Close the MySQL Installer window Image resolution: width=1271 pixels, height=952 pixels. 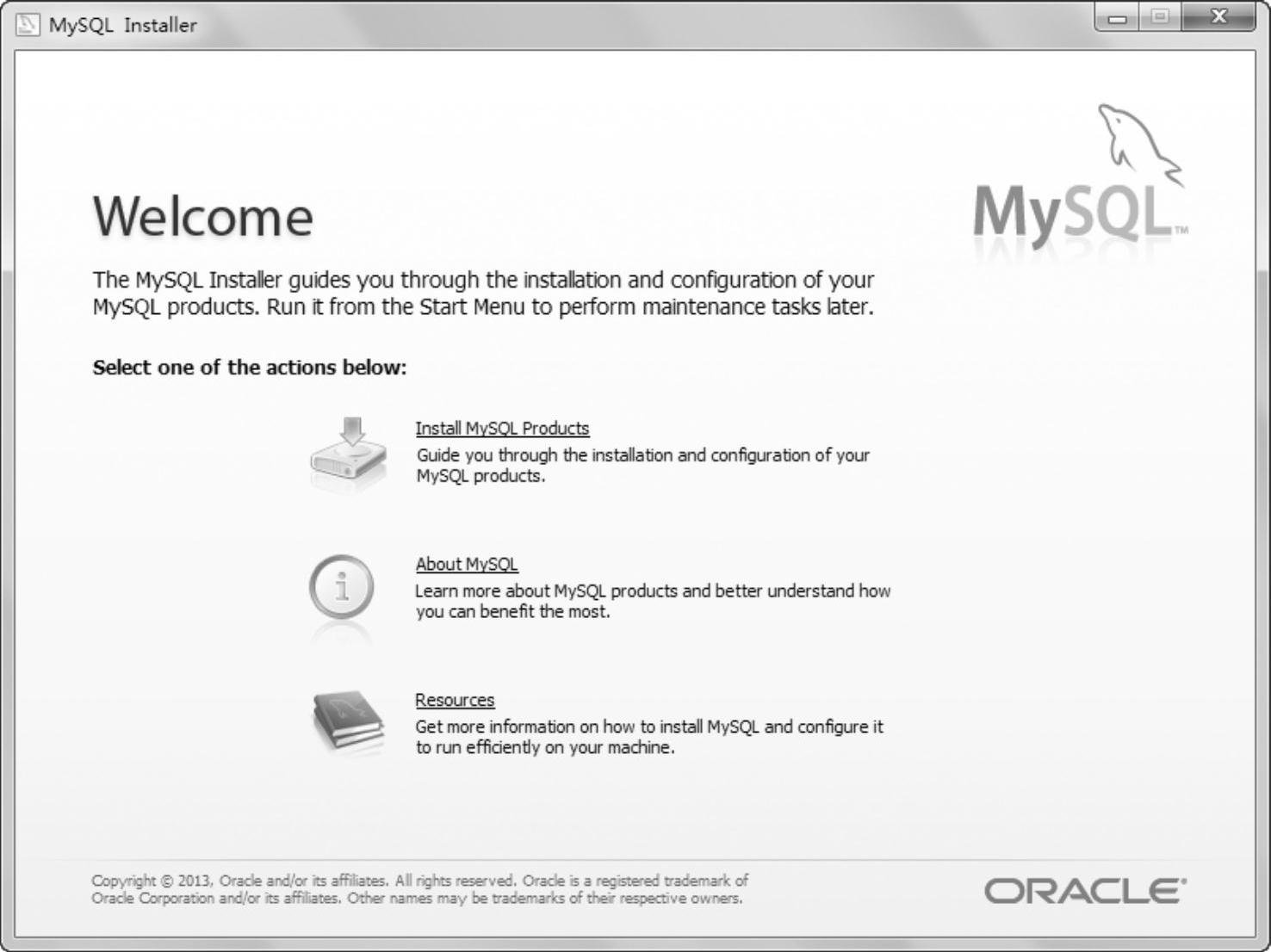(x=1218, y=18)
